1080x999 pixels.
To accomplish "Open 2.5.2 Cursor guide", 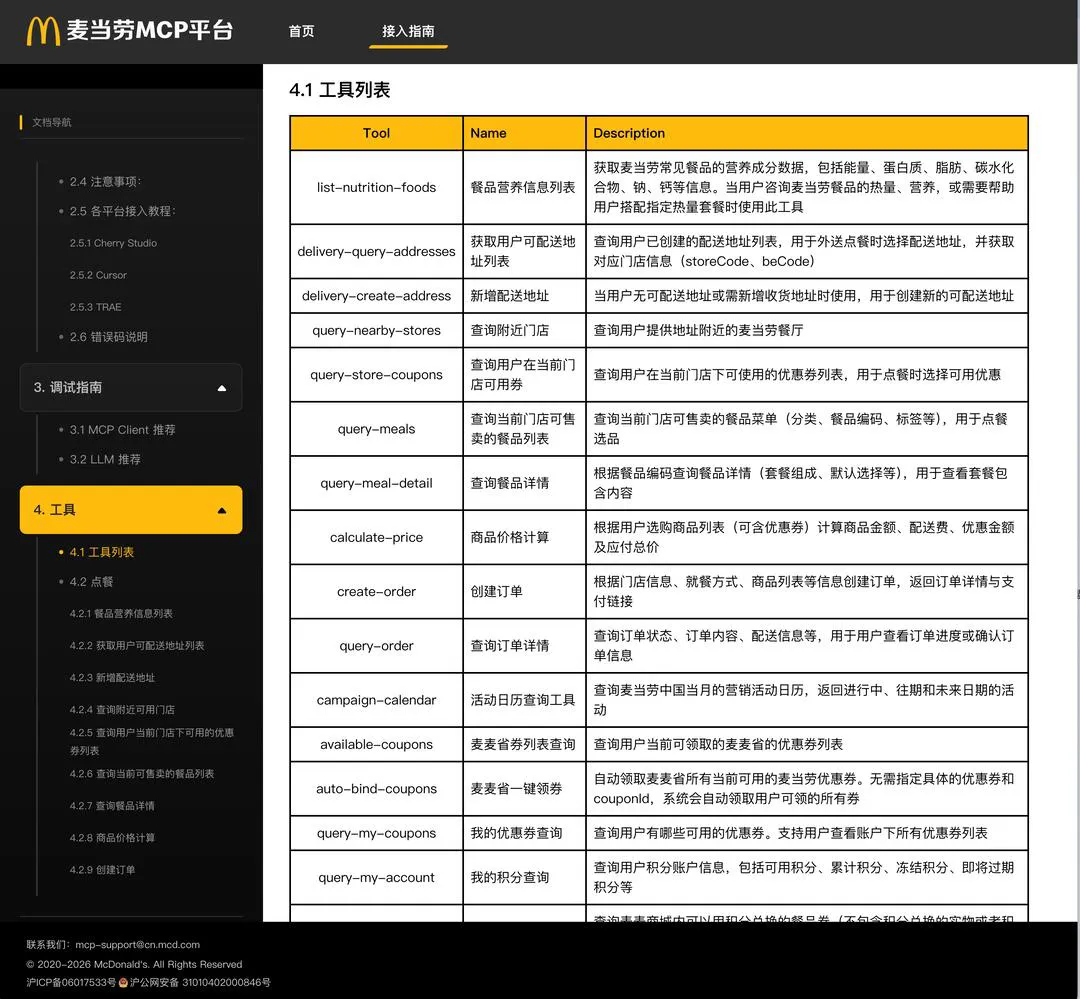I will point(98,275).
